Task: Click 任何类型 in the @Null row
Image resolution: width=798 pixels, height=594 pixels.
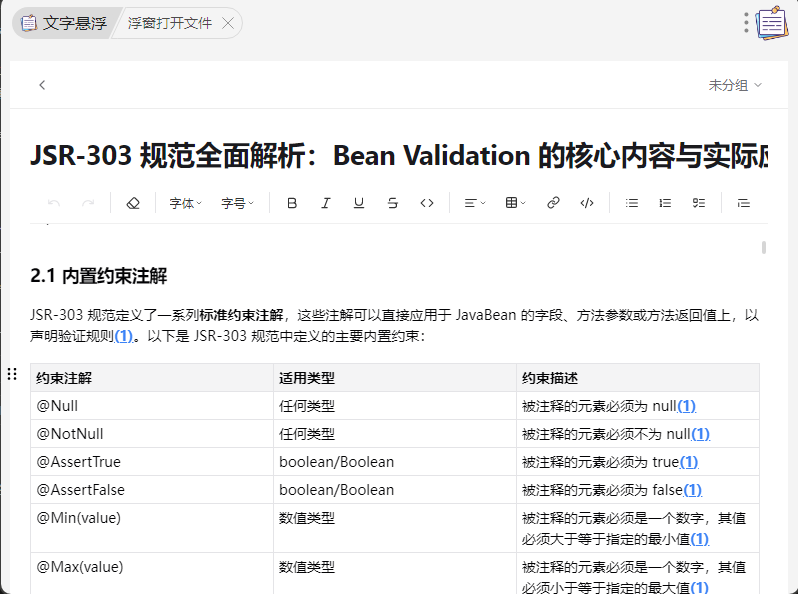Action: 307,406
